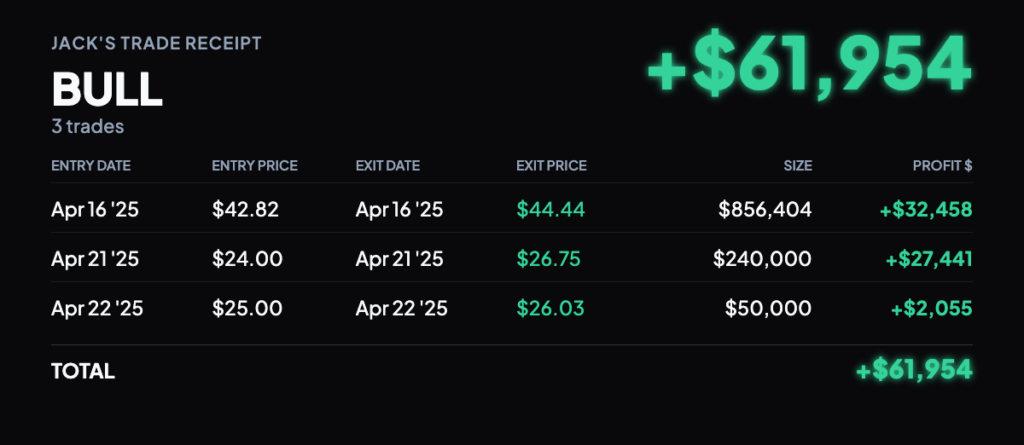Click the $856,404 trade size value

coord(765,209)
